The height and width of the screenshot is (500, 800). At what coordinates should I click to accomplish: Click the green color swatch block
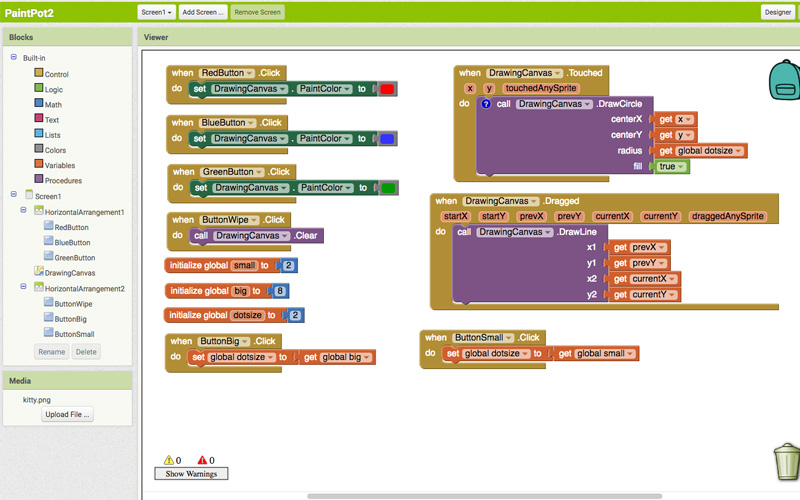[x=388, y=188]
